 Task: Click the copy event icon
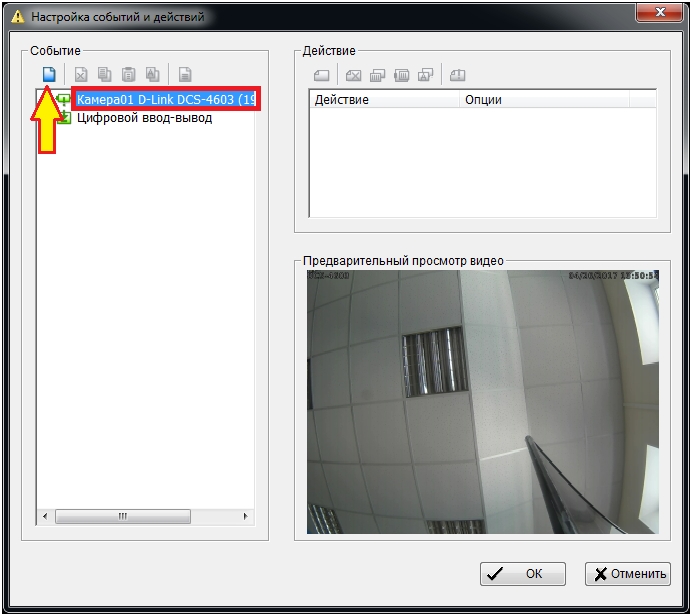105,74
